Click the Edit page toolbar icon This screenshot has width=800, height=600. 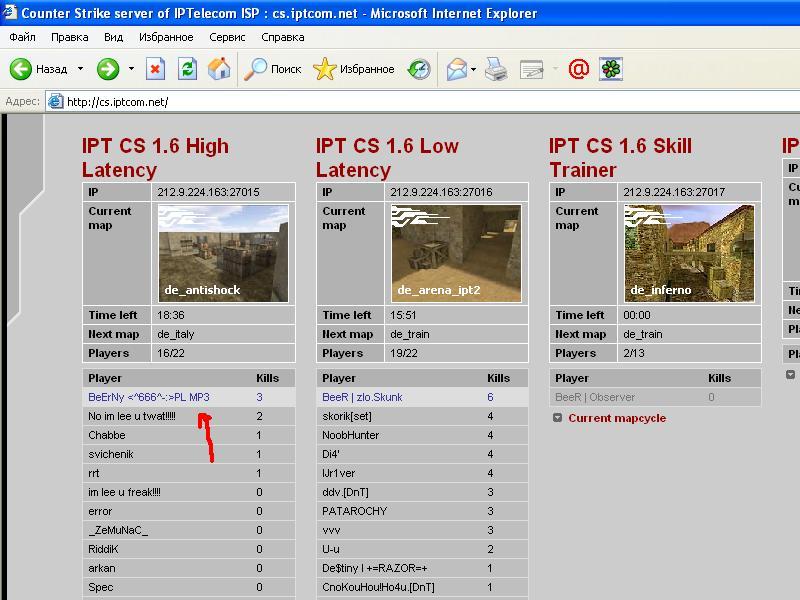pyautogui.click(x=532, y=69)
